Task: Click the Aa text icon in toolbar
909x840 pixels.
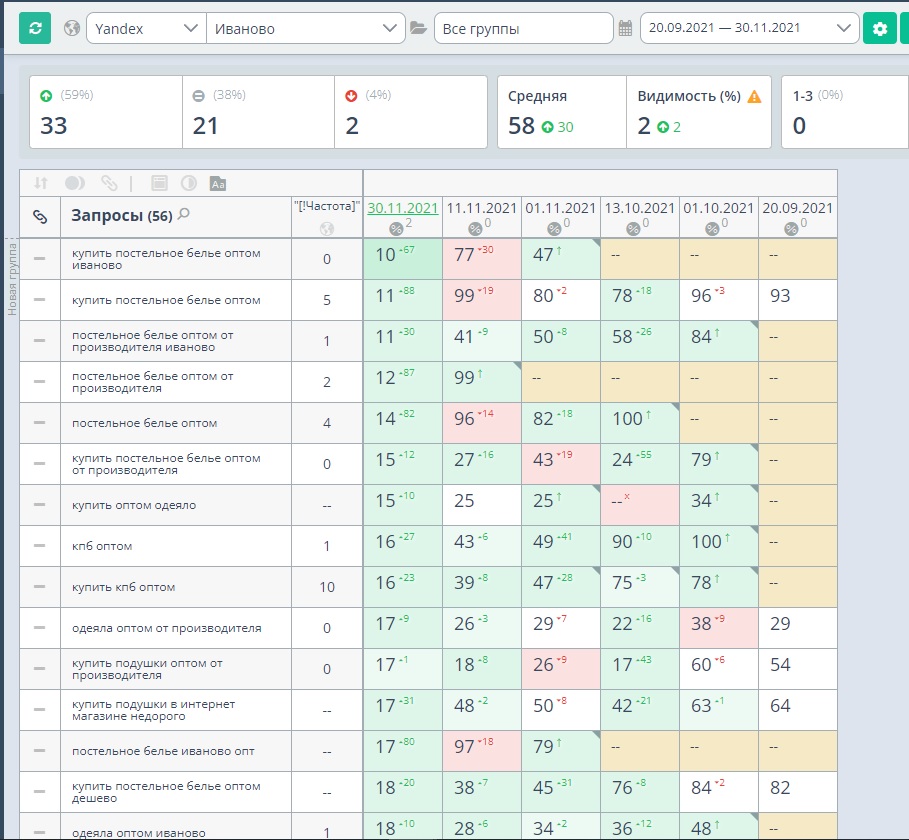Action: (x=218, y=184)
